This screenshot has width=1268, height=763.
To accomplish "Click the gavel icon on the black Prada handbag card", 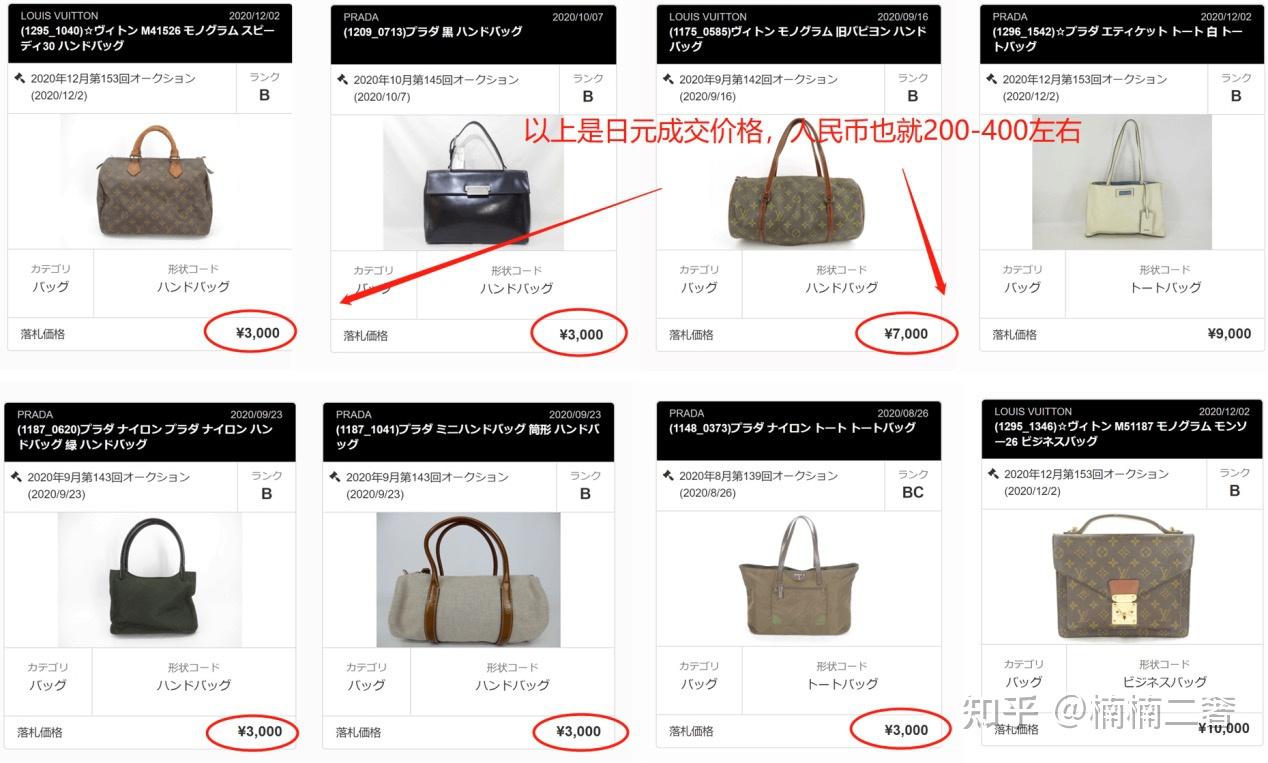I will (x=343, y=79).
